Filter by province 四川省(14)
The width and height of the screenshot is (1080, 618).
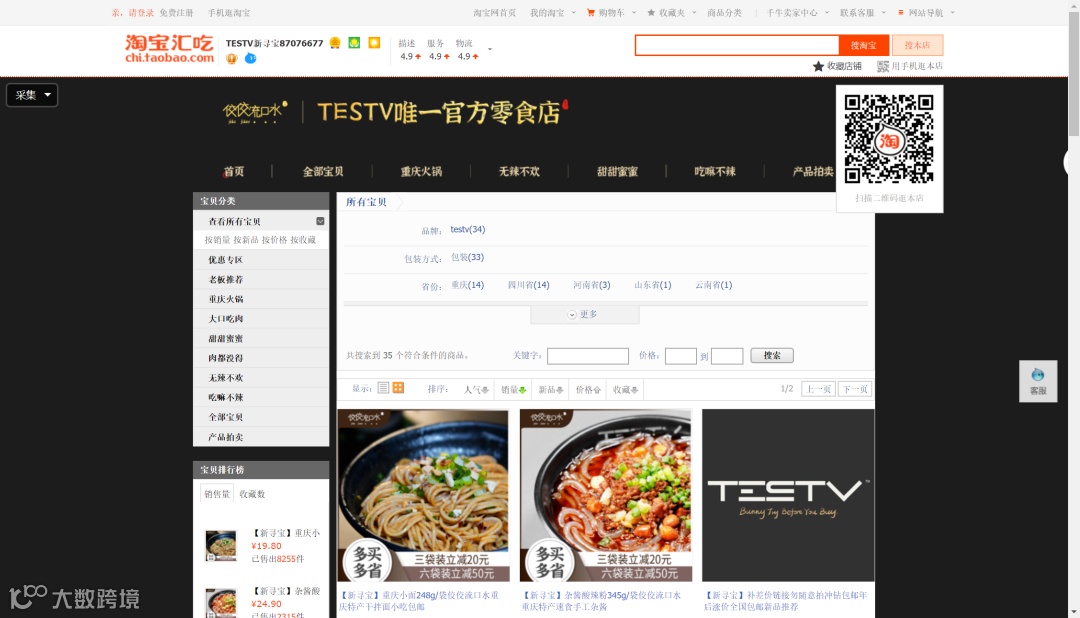click(528, 285)
